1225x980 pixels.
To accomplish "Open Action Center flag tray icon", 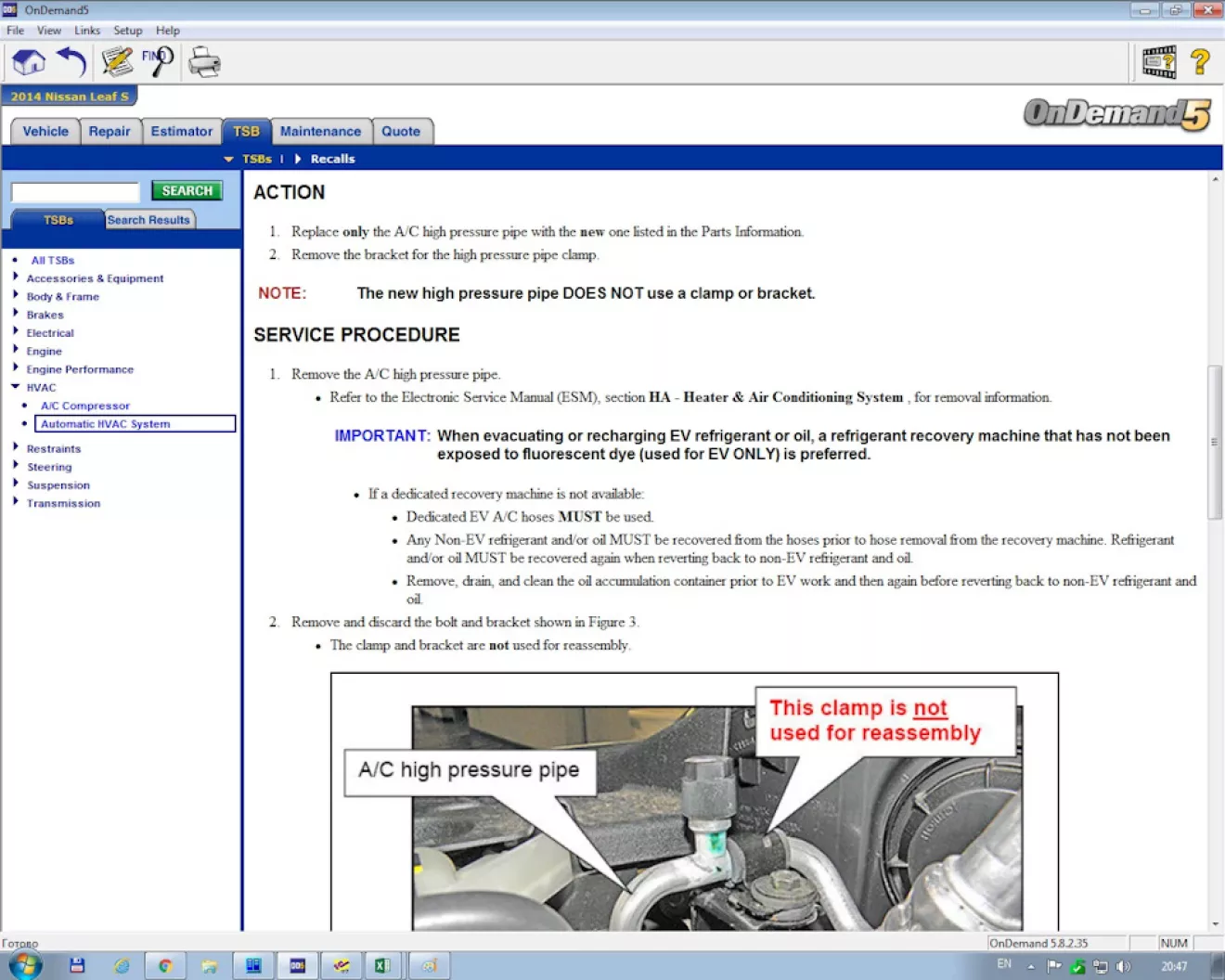I will (x=1054, y=966).
